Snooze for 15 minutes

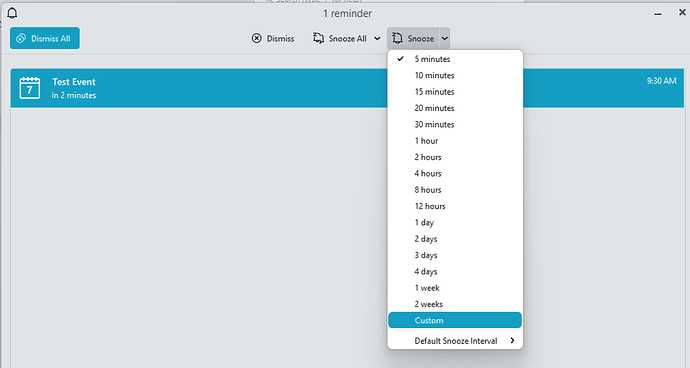point(455,92)
